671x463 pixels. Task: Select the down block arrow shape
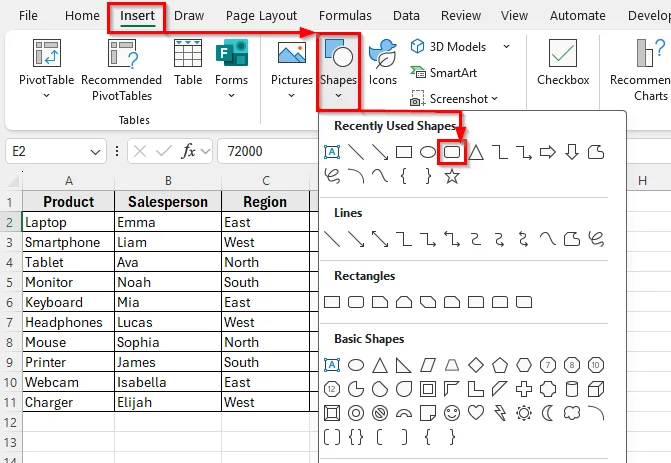[x=572, y=152]
